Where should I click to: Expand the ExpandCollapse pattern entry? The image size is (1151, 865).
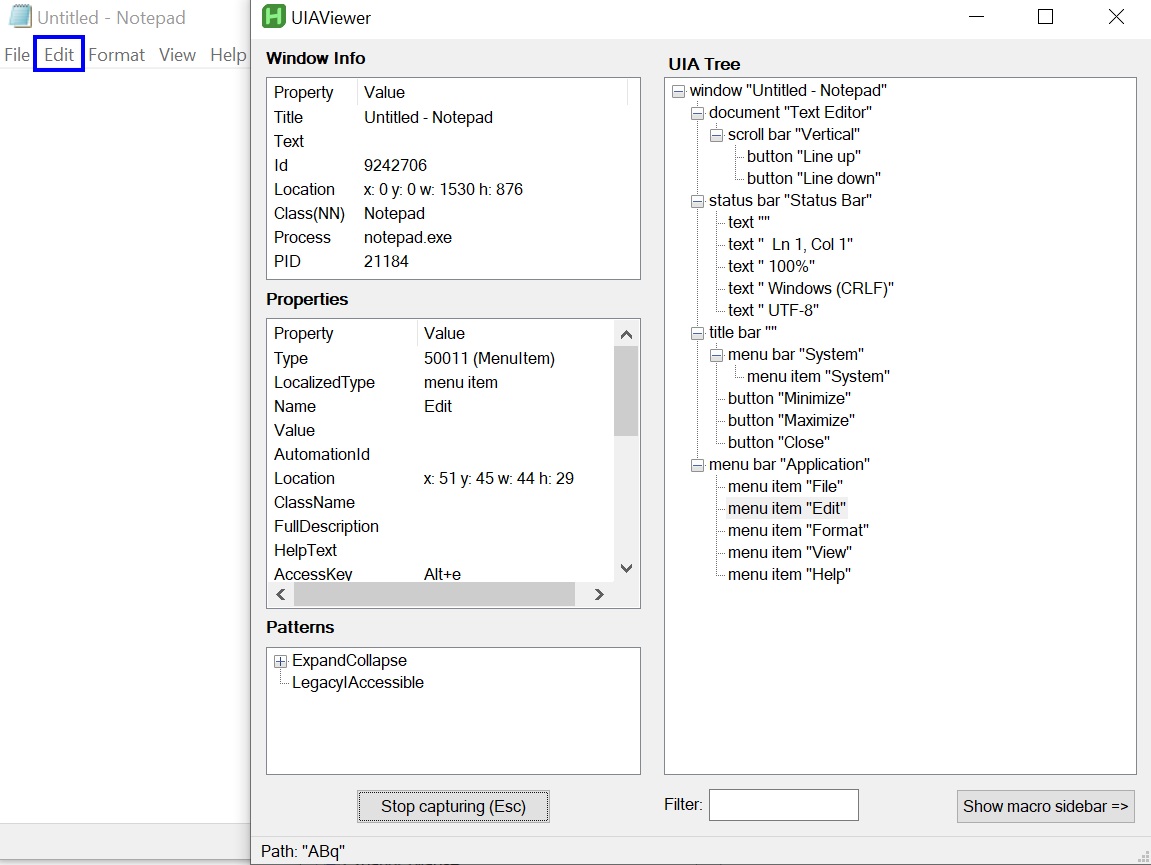(280, 661)
